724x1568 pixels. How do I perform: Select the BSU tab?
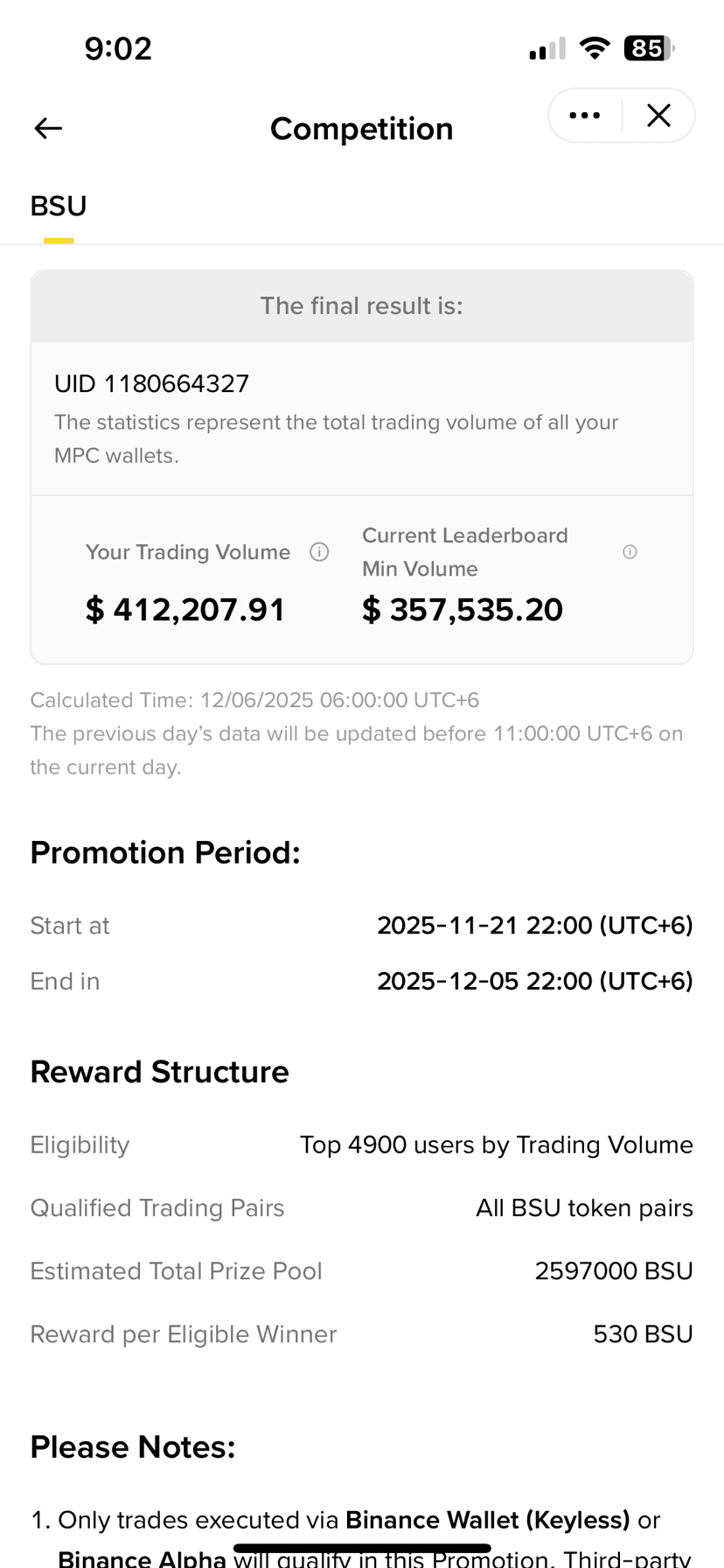click(59, 206)
